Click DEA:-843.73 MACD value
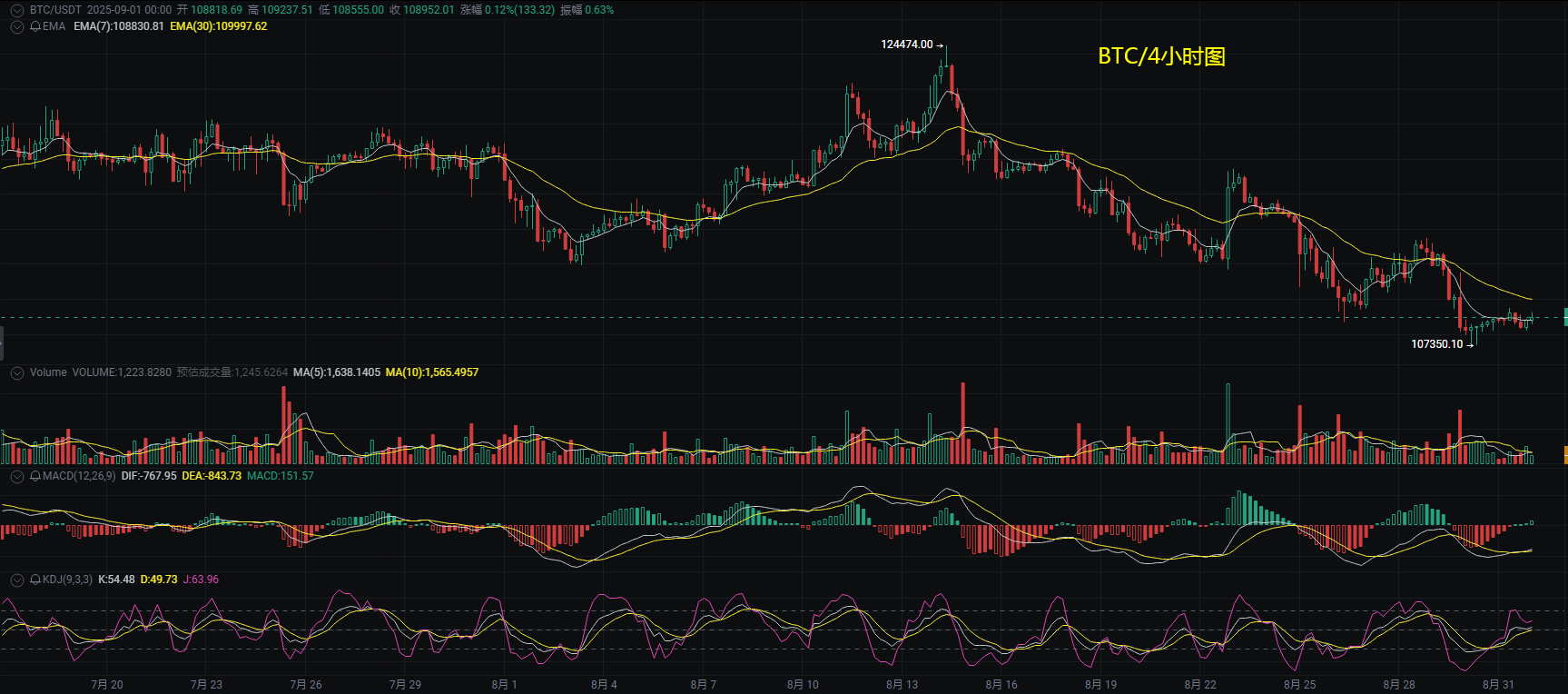 (212, 476)
